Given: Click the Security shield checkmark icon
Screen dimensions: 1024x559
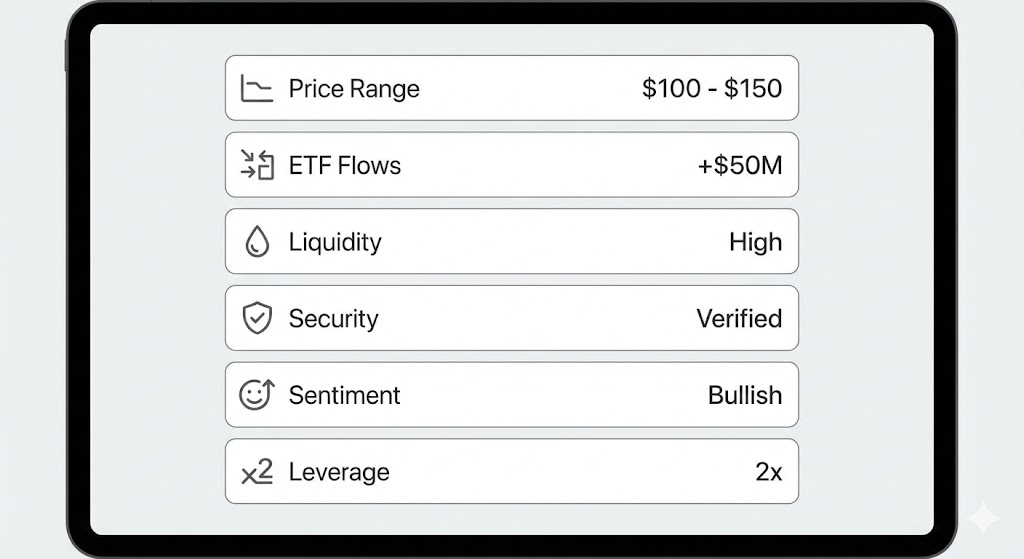Looking at the screenshot, I should coord(257,319).
